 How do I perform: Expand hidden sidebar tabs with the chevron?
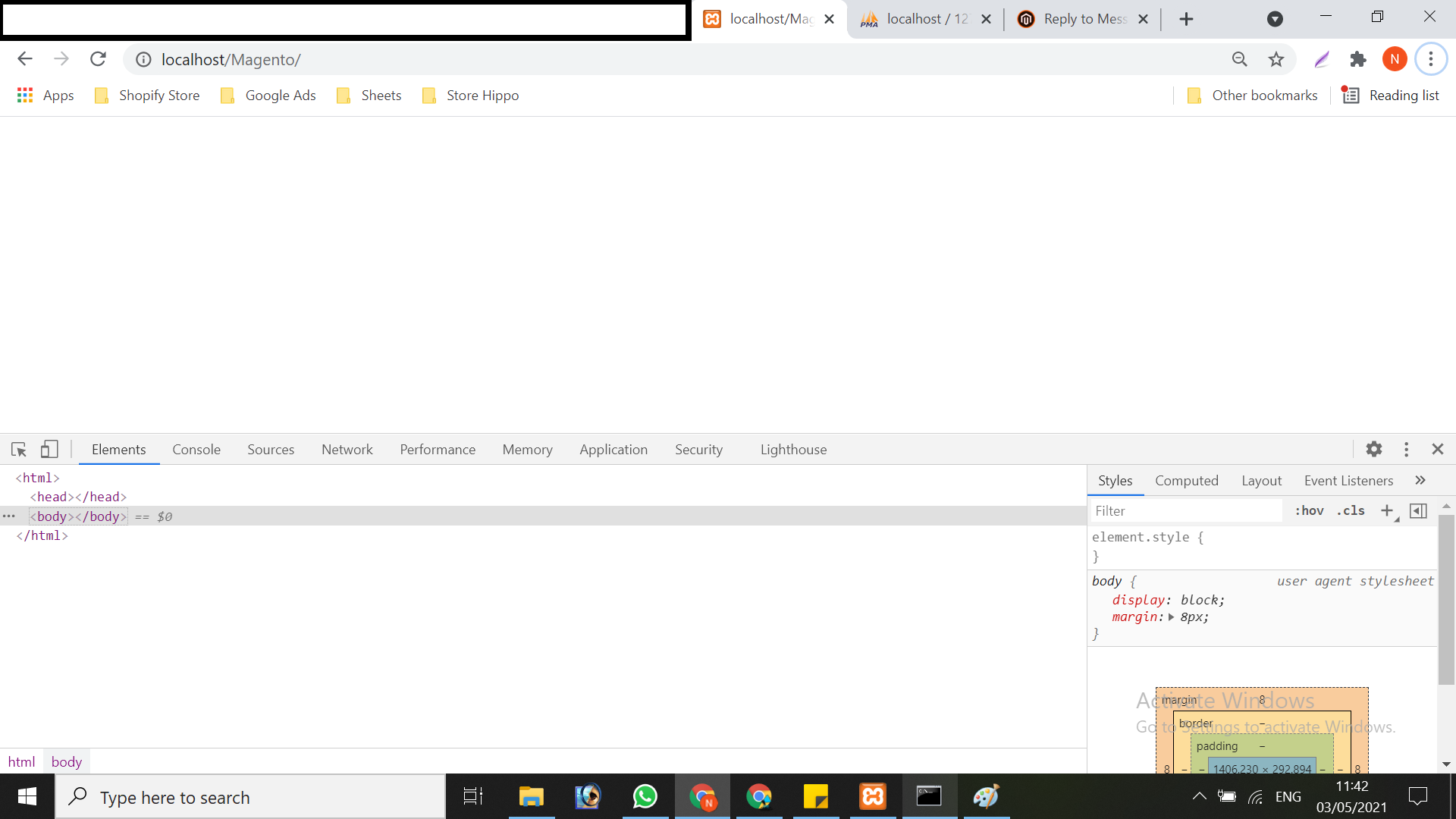[x=1421, y=480]
